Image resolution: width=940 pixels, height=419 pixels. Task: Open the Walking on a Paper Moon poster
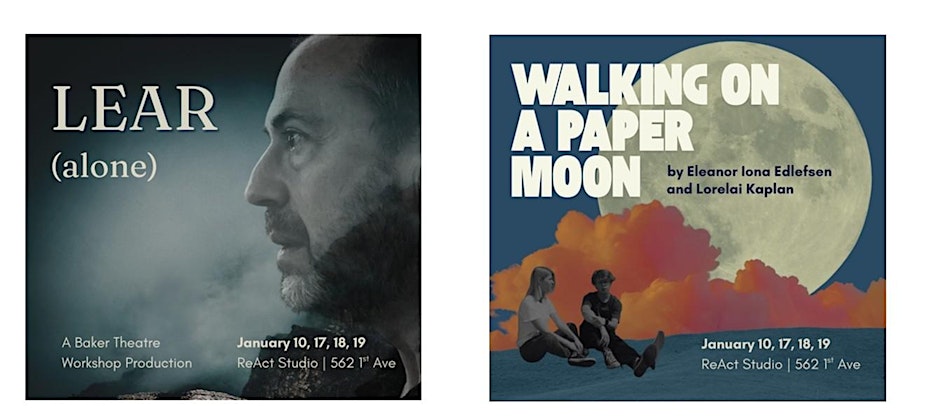(x=688, y=218)
